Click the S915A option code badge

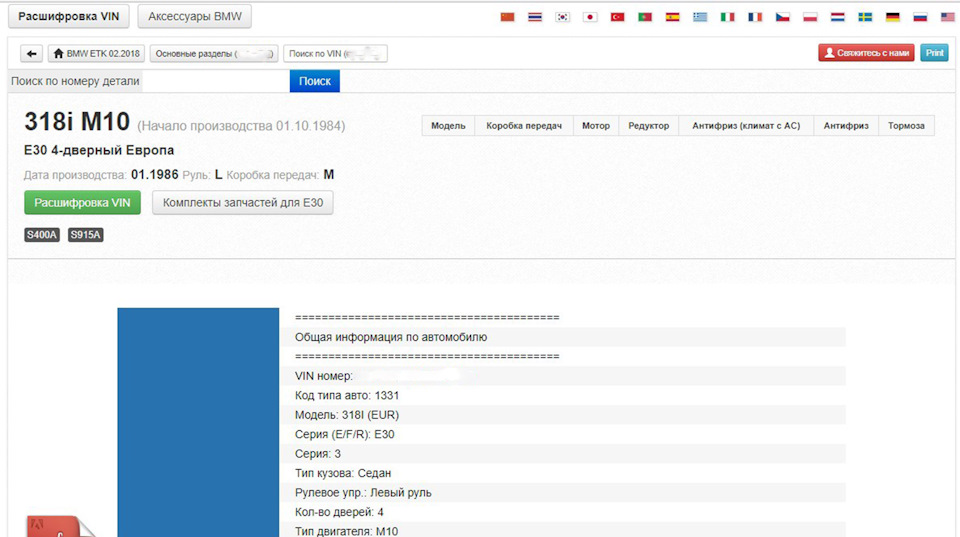click(85, 235)
